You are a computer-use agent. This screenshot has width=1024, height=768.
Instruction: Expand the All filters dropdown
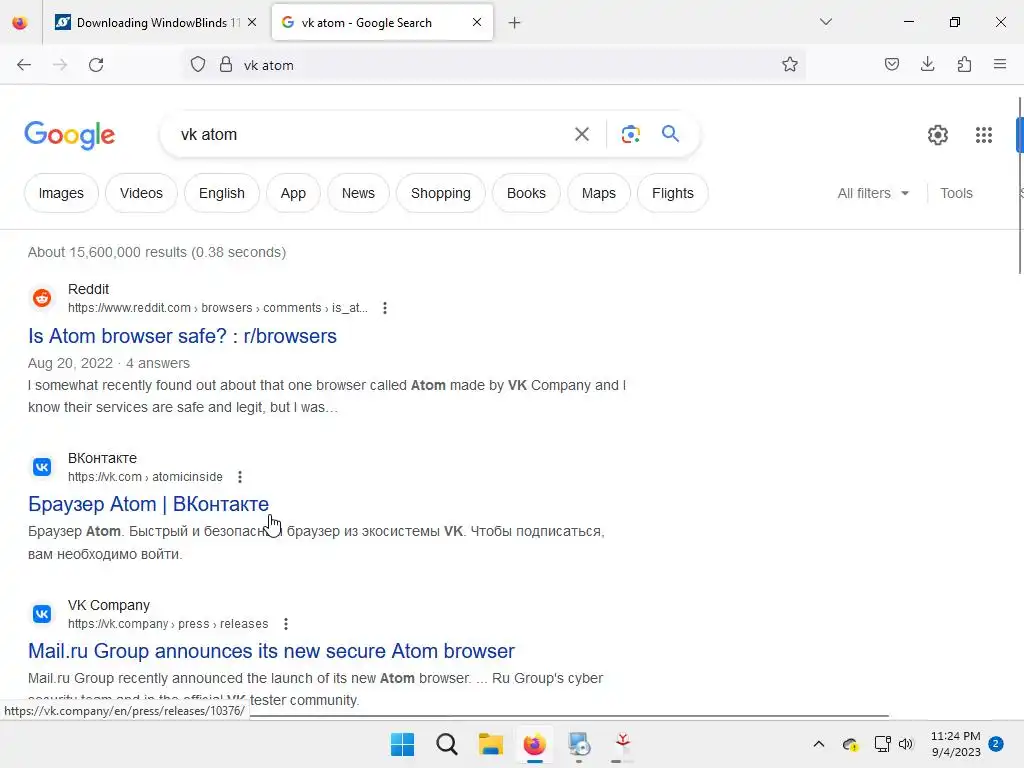[873, 193]
